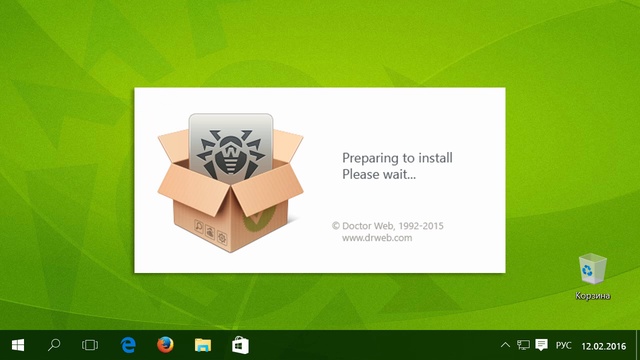Viewport: 640px width, 360px height.
Task: Expand hidden system tray icons
Action: pyautogui.click(x=505, y=345)
